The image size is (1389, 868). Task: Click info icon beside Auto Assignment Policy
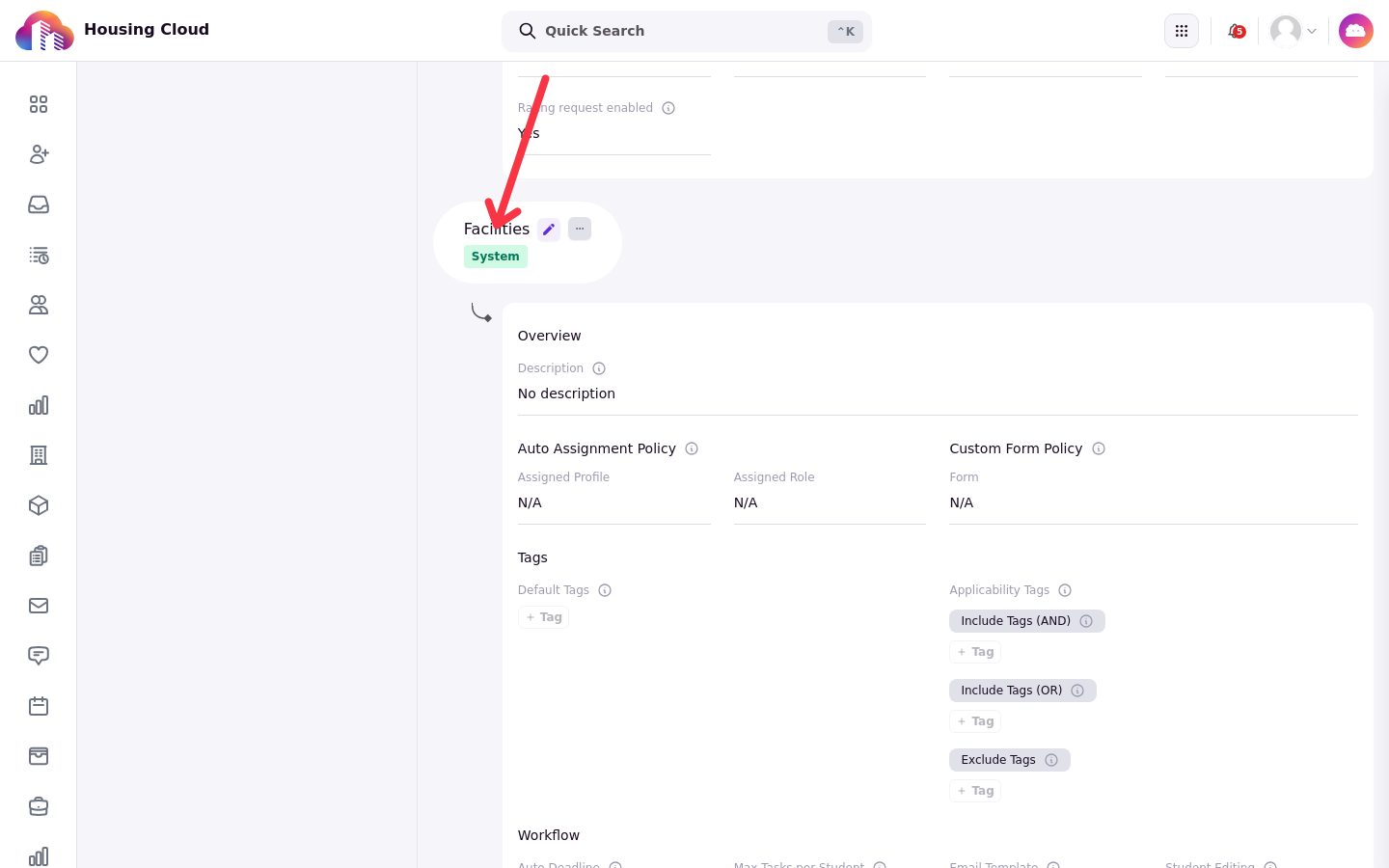692,448
